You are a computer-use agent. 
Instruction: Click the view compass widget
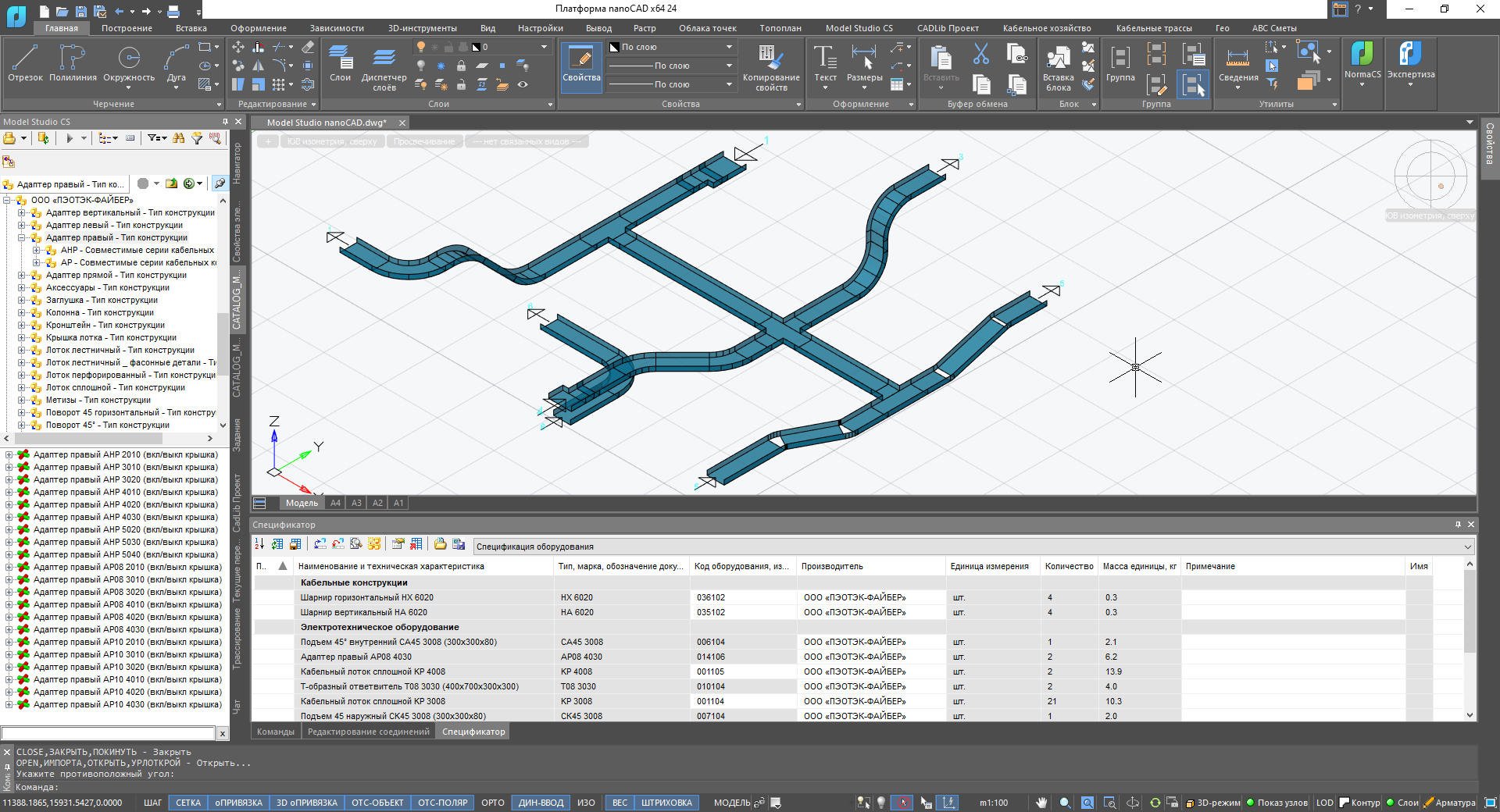[1430, 176]
